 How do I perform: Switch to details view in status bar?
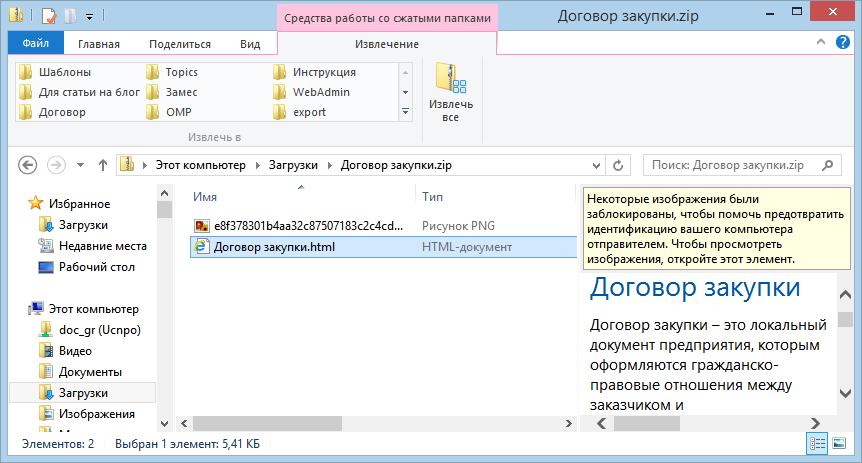click(816, 443)
